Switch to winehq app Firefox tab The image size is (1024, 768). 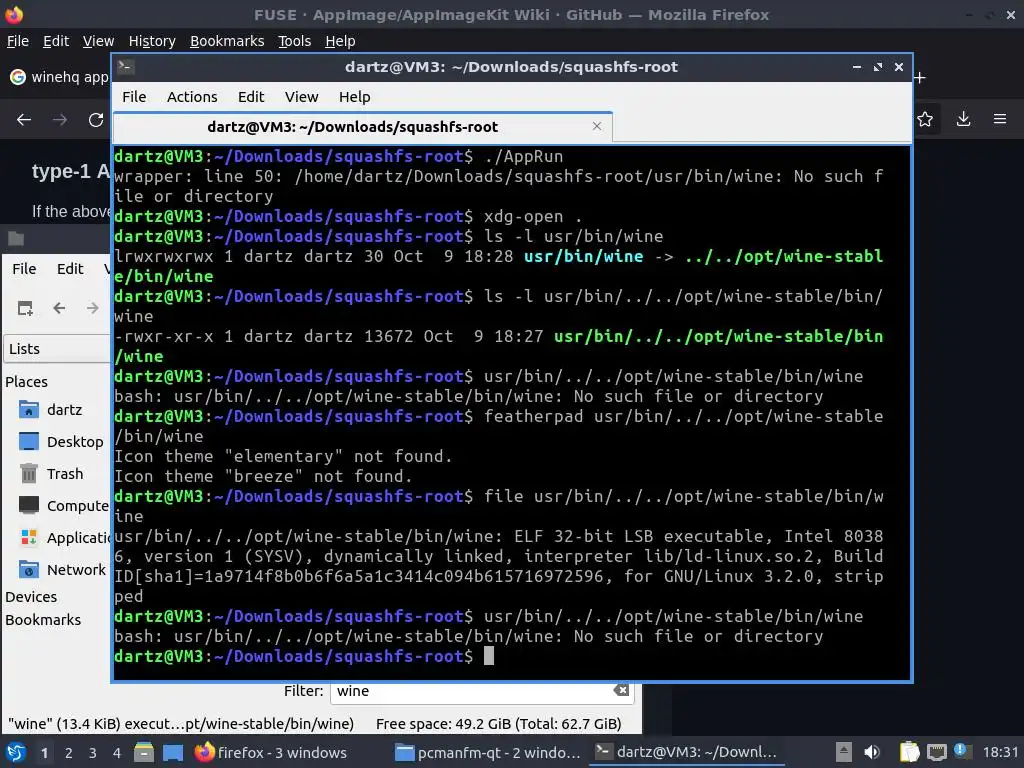click(59, 77)
